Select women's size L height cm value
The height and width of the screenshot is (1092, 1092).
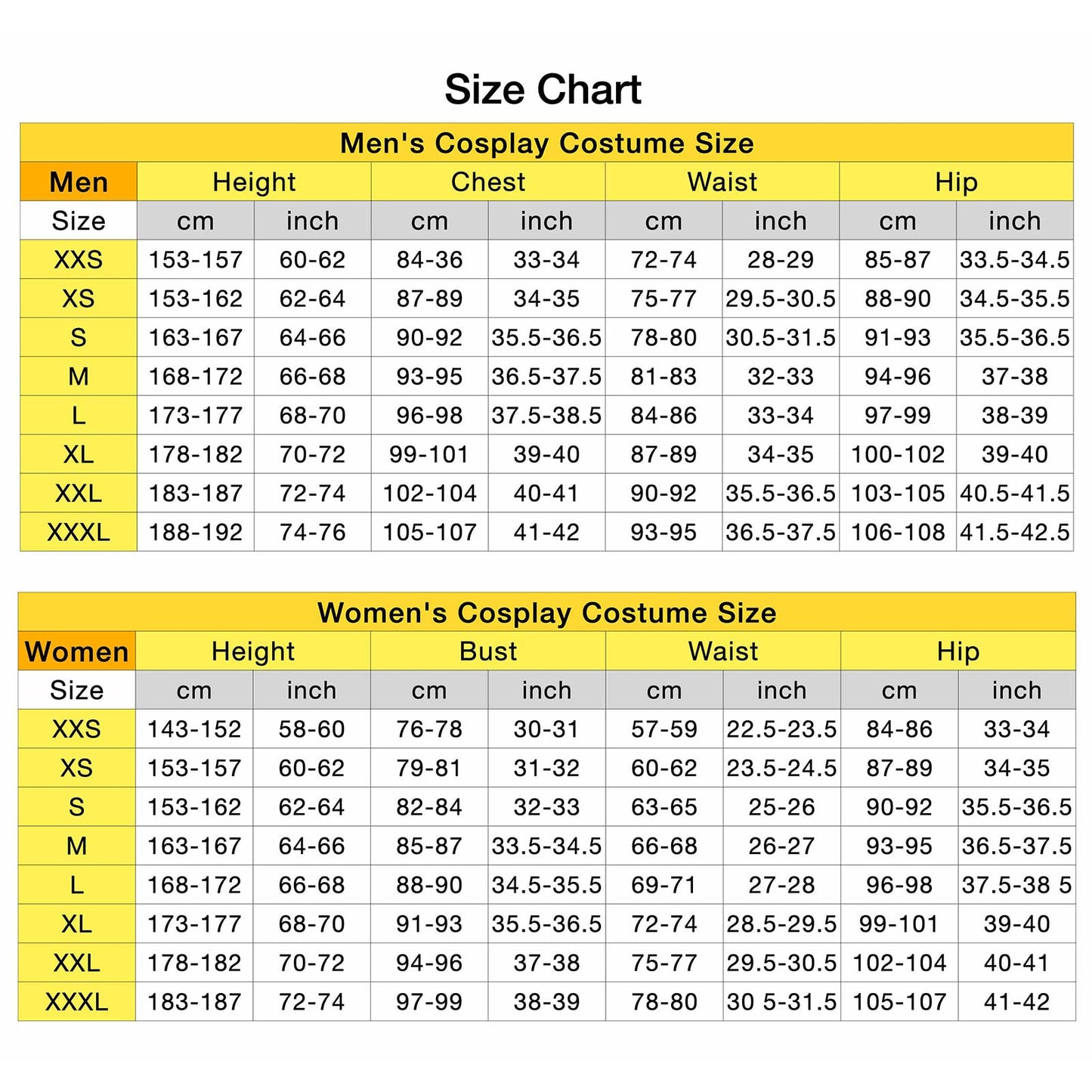194,885
